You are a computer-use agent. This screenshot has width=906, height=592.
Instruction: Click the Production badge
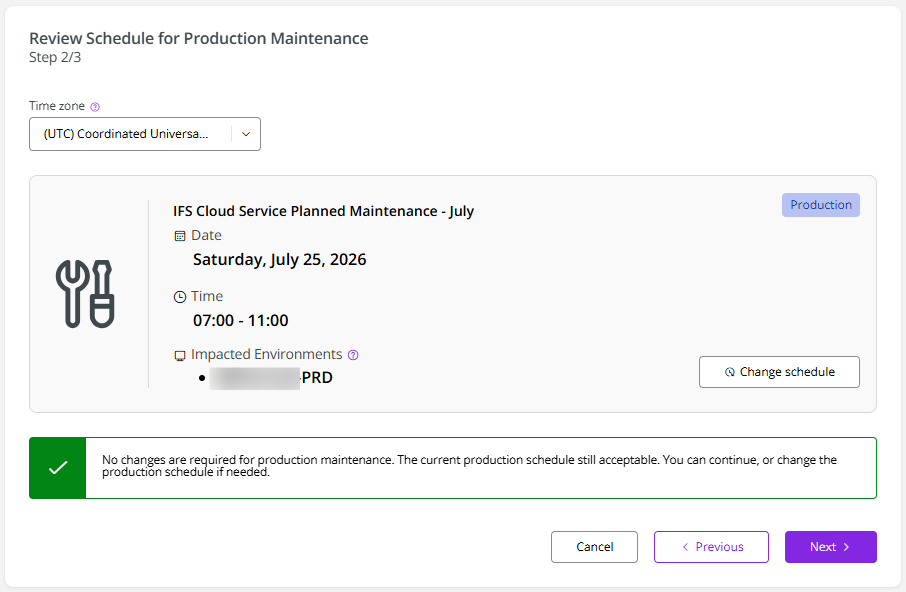[820, 205]
